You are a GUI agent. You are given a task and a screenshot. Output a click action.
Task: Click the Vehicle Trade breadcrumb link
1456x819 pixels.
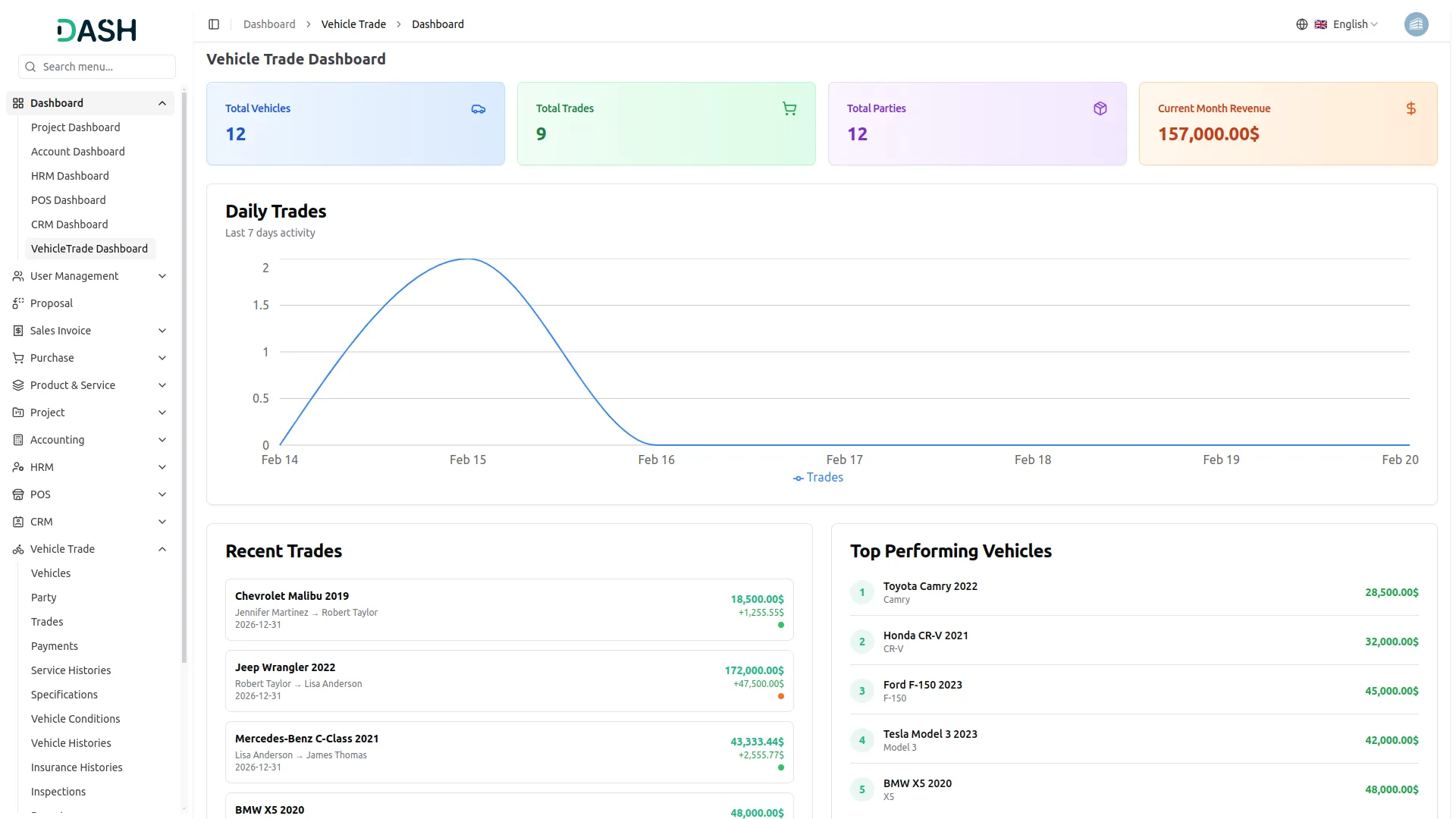pyautogui.click(x=353, y=24)
